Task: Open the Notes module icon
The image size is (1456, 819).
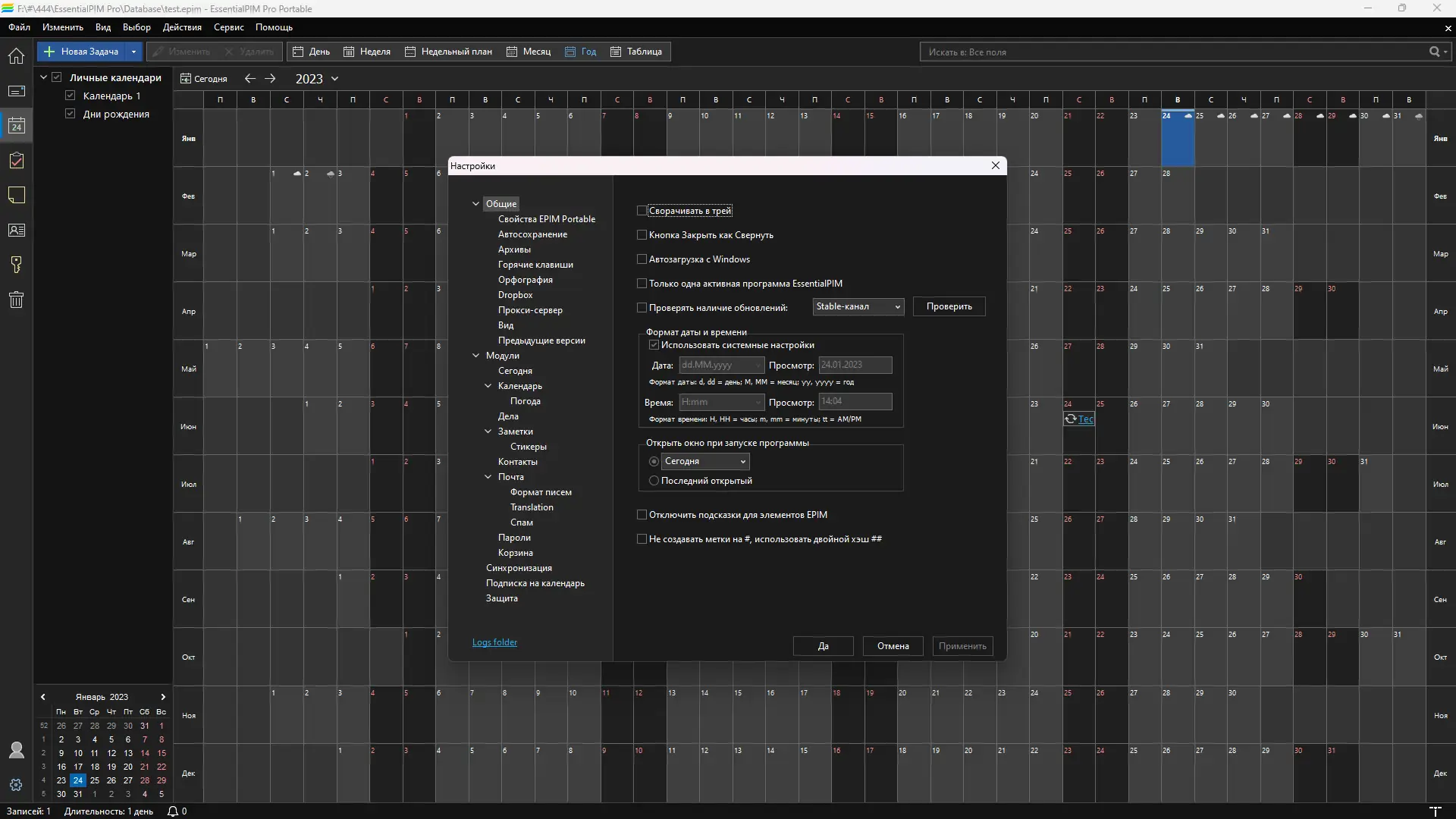Action: (x=16, y=196)
